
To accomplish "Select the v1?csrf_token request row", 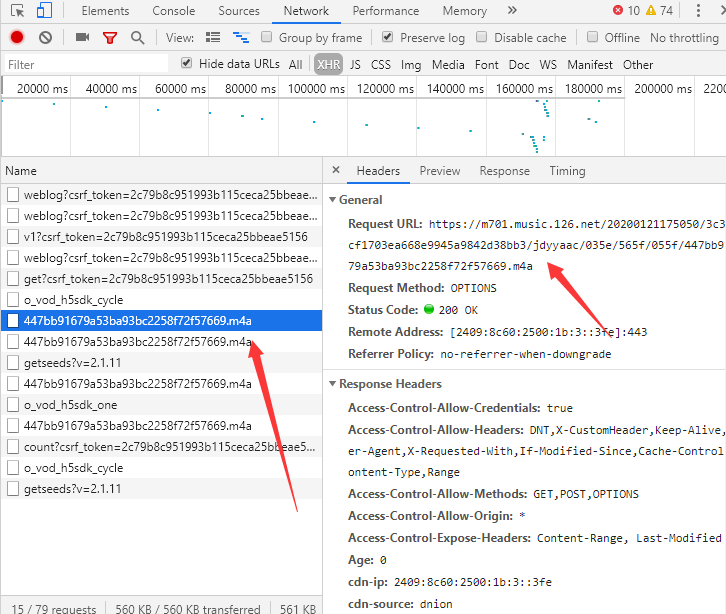I will [161, 237].
